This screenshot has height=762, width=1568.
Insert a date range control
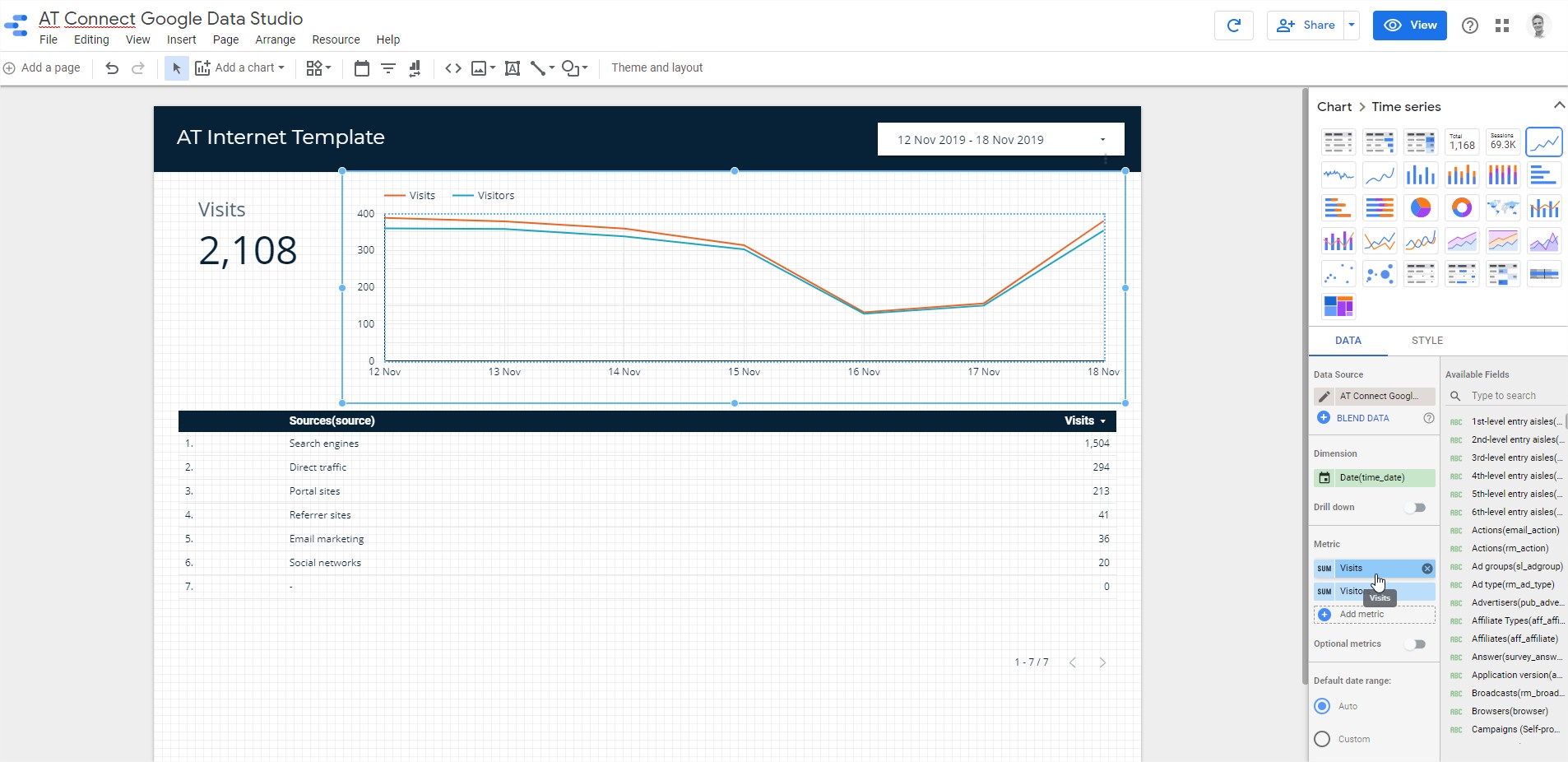click(361, 68)
